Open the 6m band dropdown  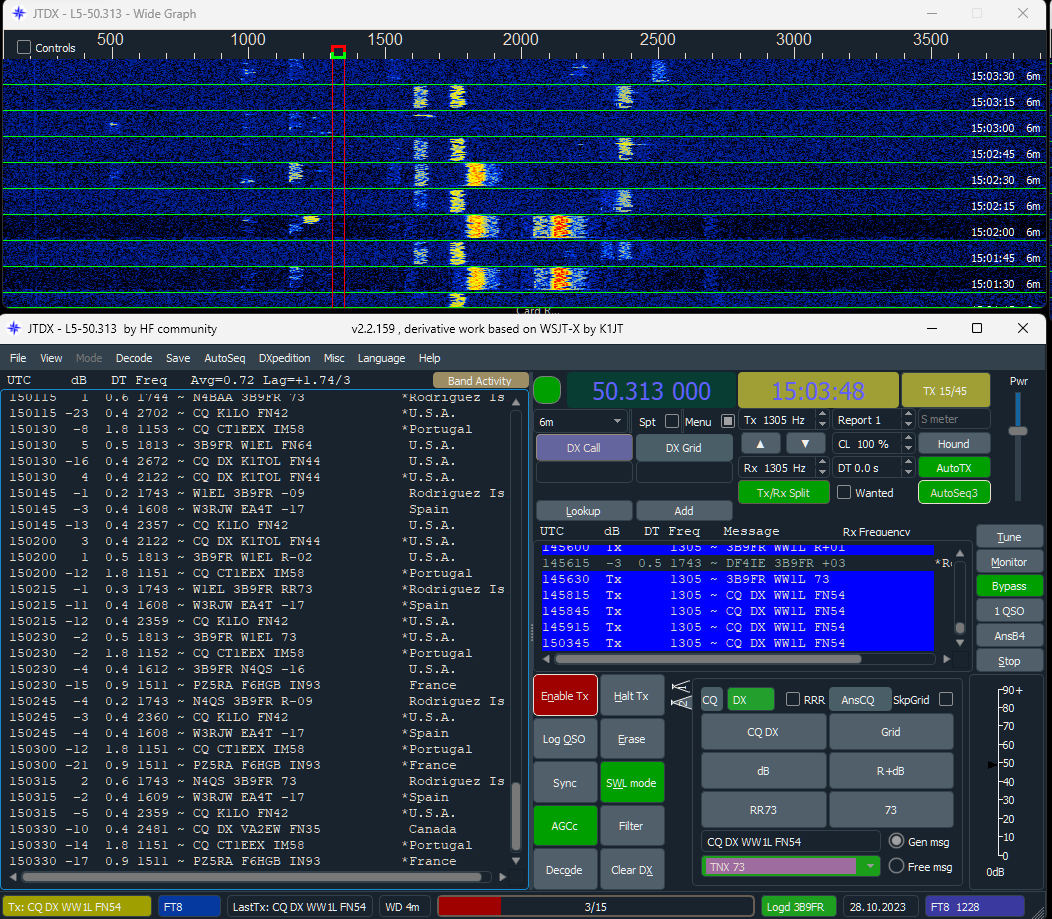point(581,421)
